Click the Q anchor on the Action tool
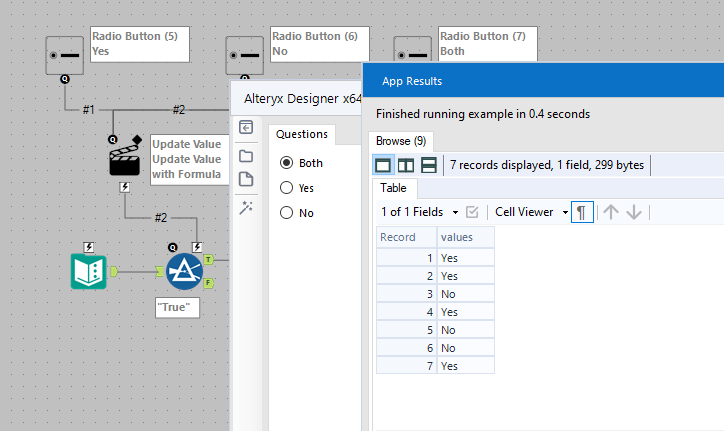 (113, 139)
